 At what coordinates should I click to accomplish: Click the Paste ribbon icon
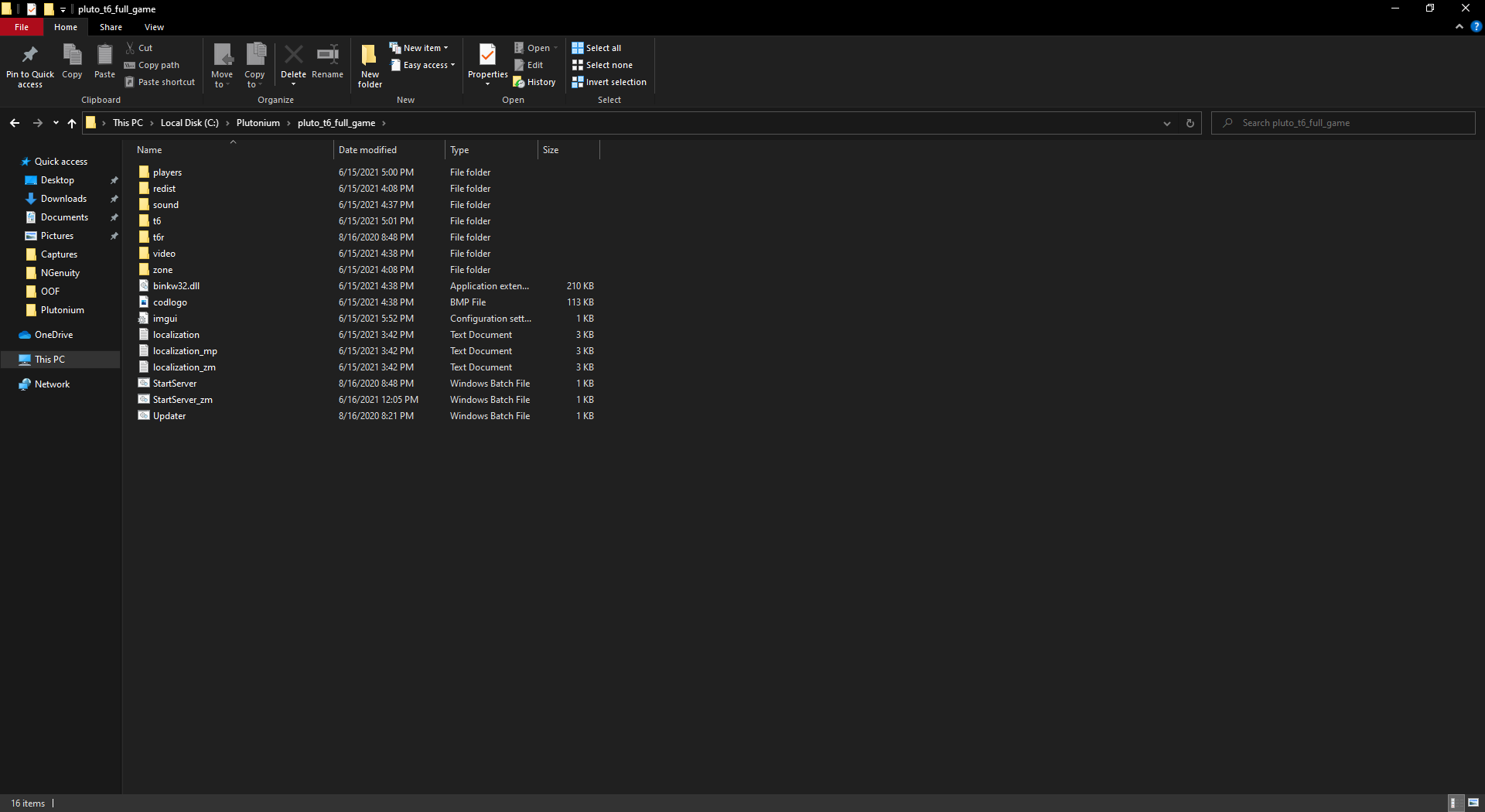(104, 55)
